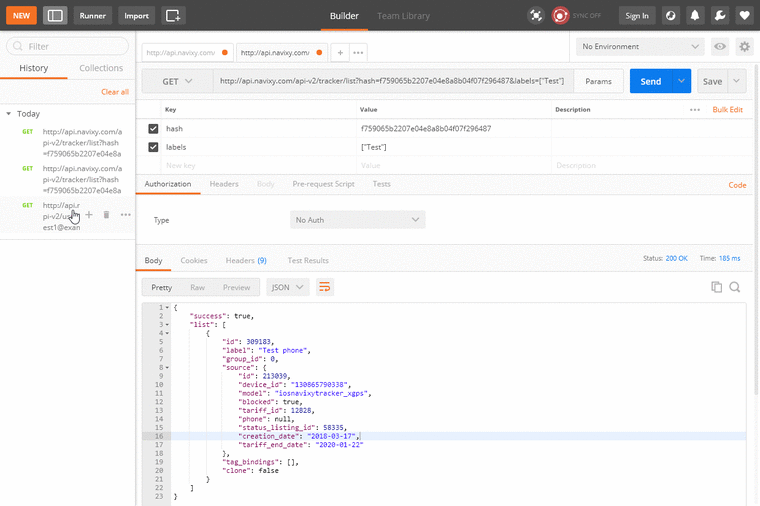Open the No Auth type dropdown
The height and width of the screenshot is (506, 760).
pos(357,220)
